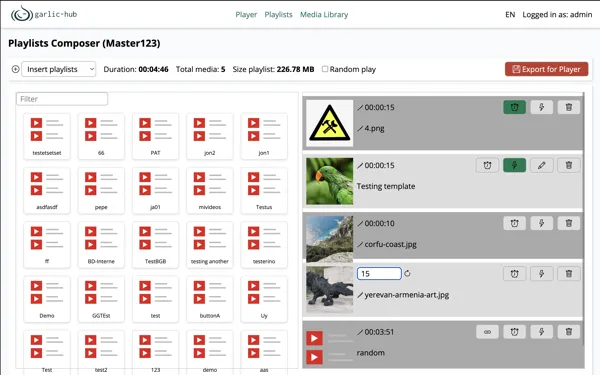Open the Playlists menu
The height and width of the screenshot is (375, 600).
pos(278,15)
